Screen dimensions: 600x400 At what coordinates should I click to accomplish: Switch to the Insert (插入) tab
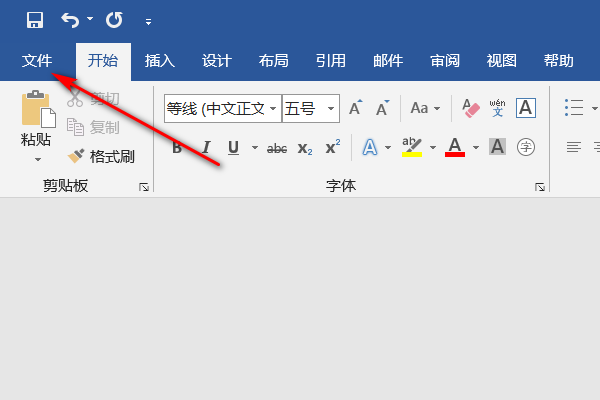(160, 60)
